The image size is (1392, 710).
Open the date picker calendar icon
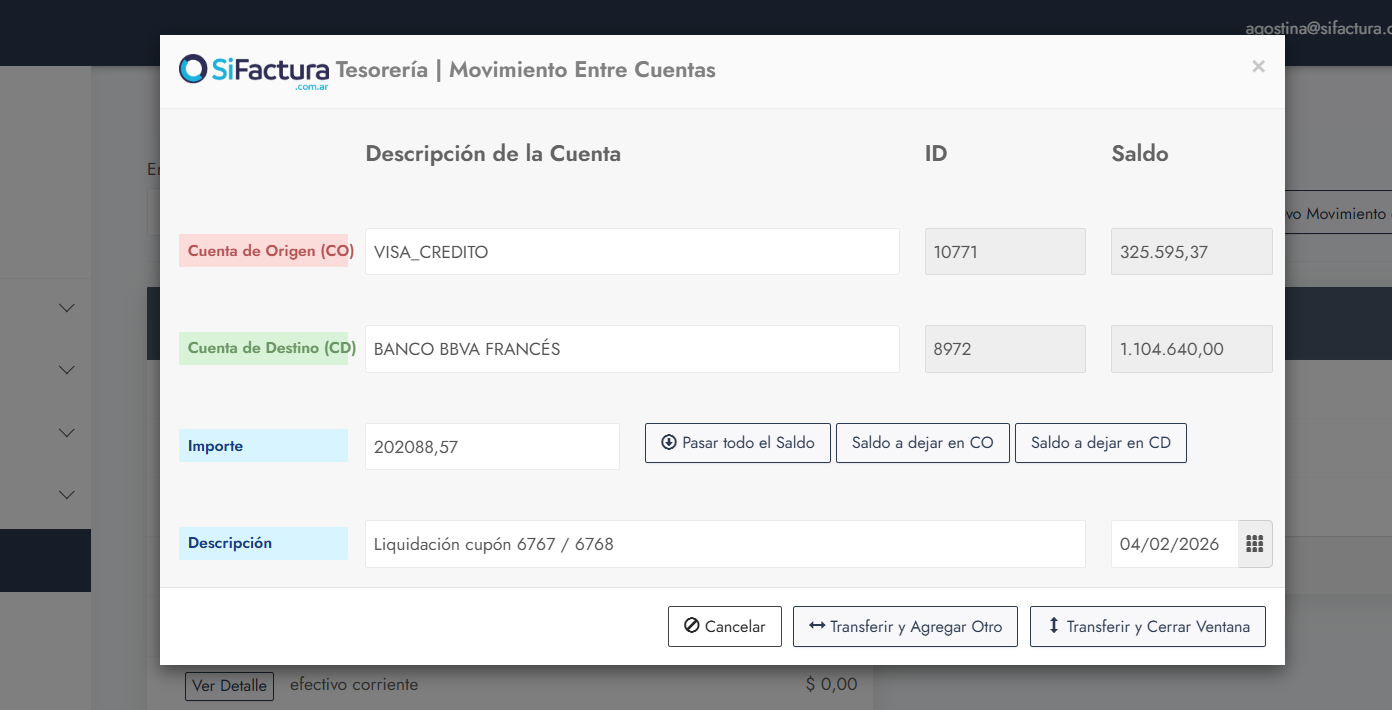[x=1255, y=544]
